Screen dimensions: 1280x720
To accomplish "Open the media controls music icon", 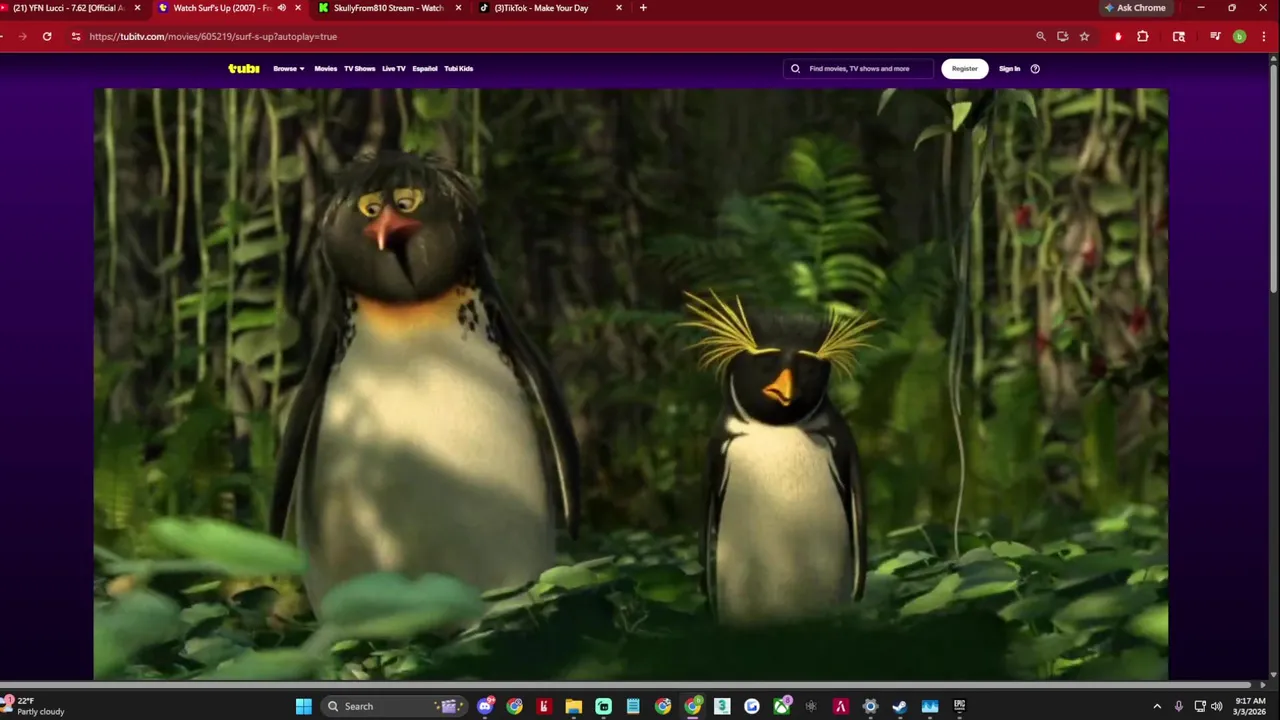I will (1215, 36).
